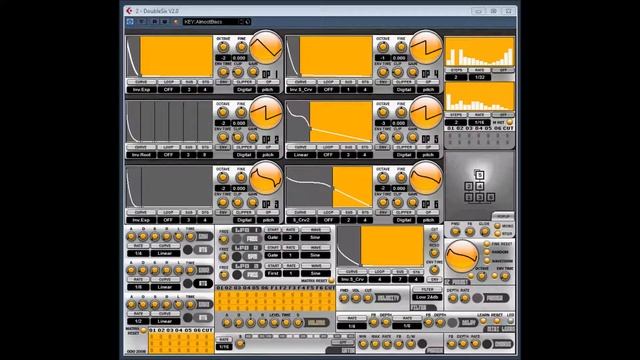The width and height of the screenshot is (640, 360).
Task: Click the large waveform circle beside Fine Reset
Action: pyautogui.click(x=462, y=256)
